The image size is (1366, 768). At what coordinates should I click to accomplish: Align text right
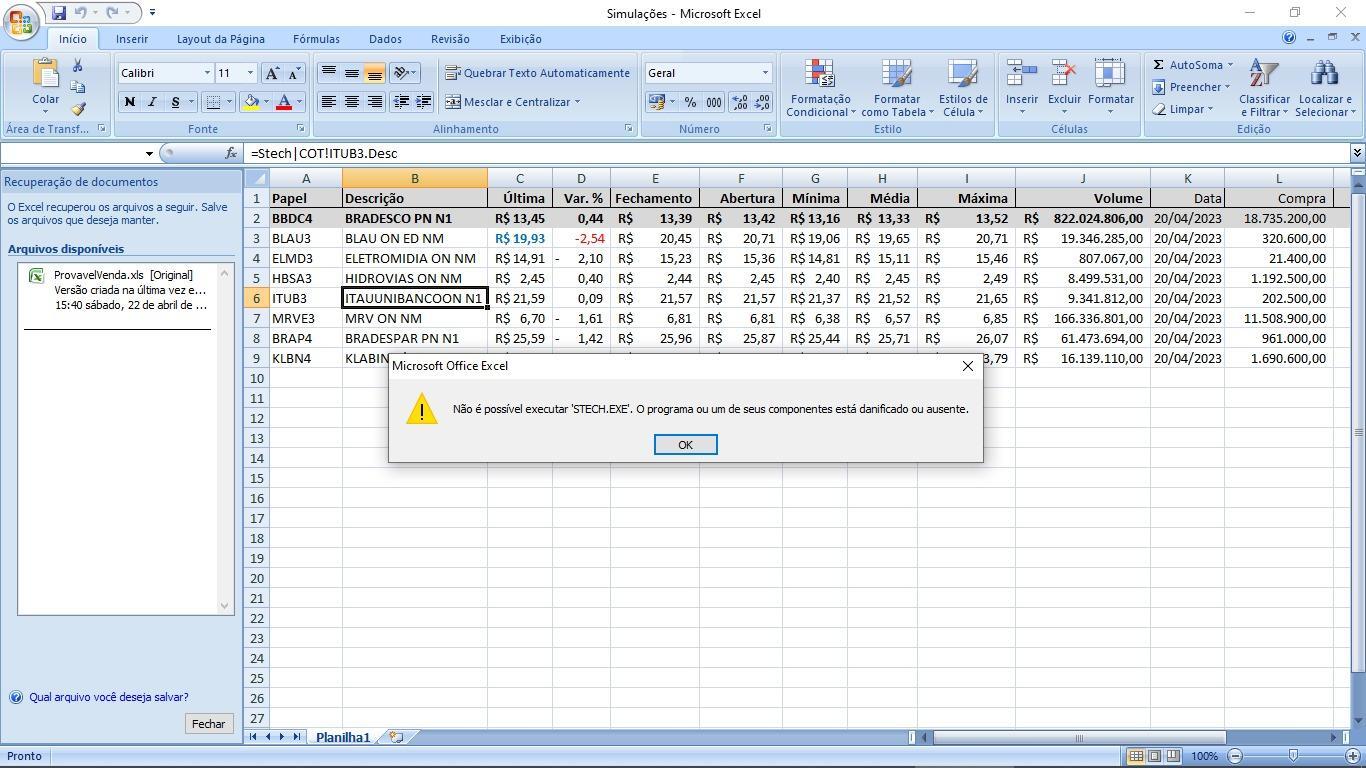[374, 102]
